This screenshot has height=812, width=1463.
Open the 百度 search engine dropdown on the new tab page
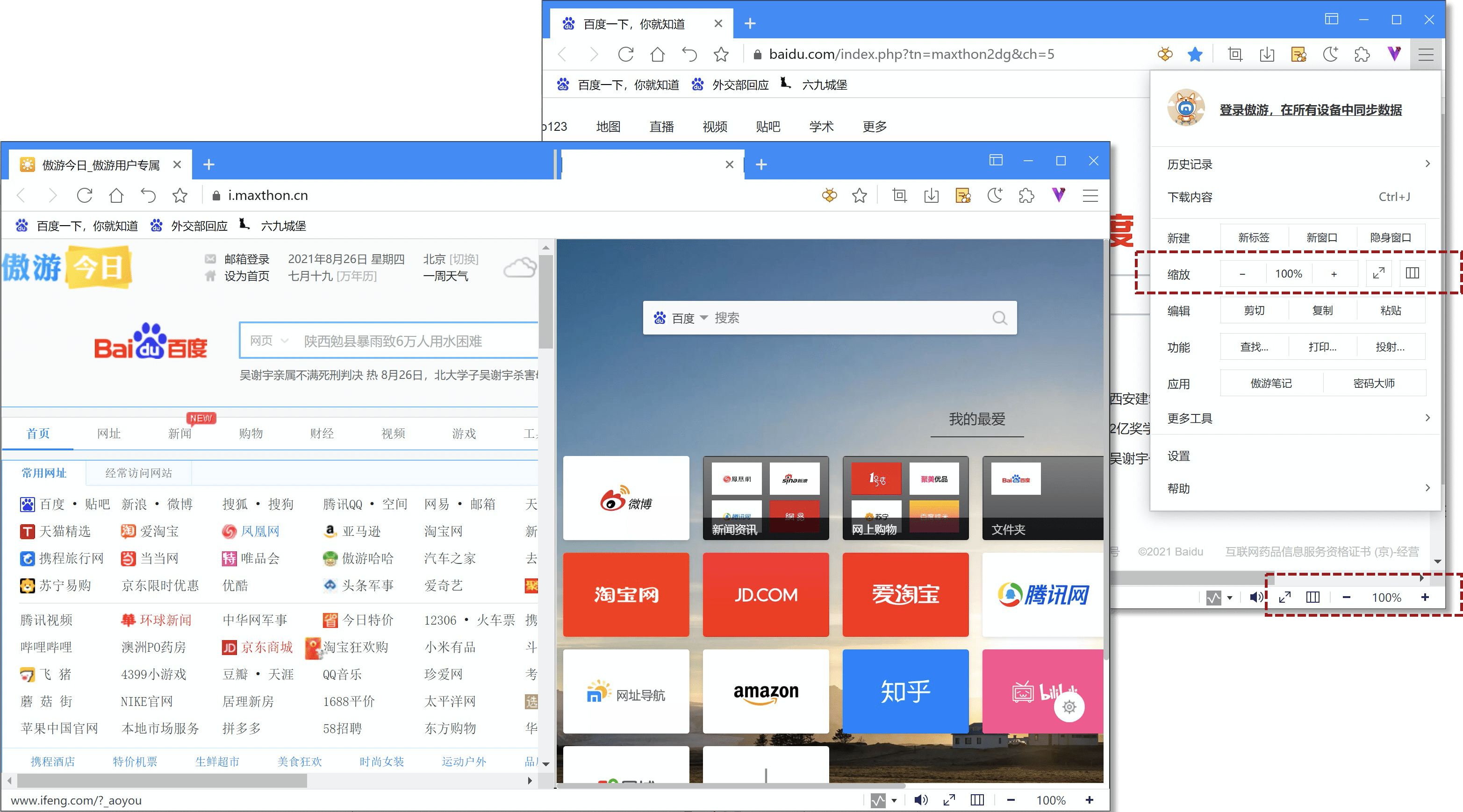pyautogui.click(x=681, y=317)
